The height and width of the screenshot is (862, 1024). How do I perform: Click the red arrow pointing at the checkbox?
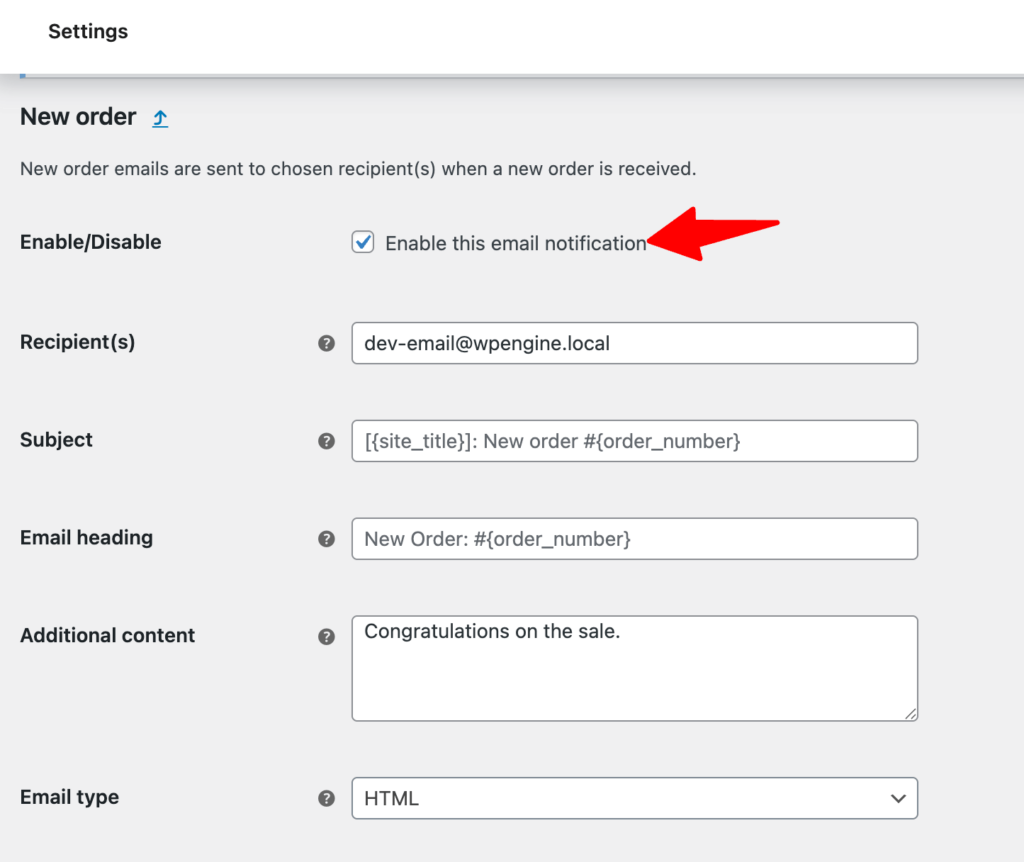pyautogui.click(x=710, y=234)
